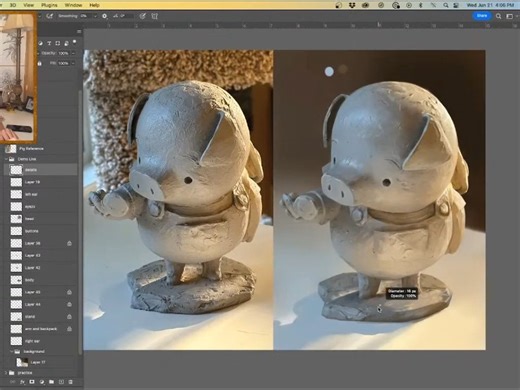
Task: Open Spotlight search in menu bar
Action: tap(446, 5)
